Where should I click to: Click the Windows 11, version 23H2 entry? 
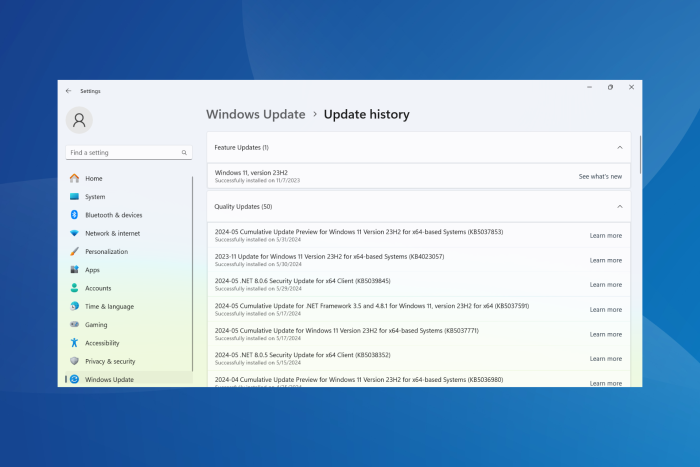(x=419, y=176)
